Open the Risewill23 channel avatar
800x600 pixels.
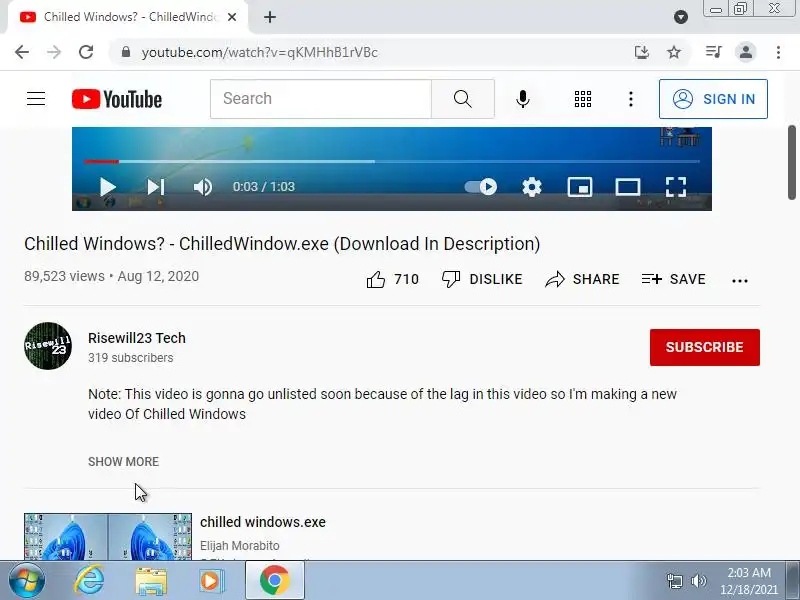coord(48,346)
